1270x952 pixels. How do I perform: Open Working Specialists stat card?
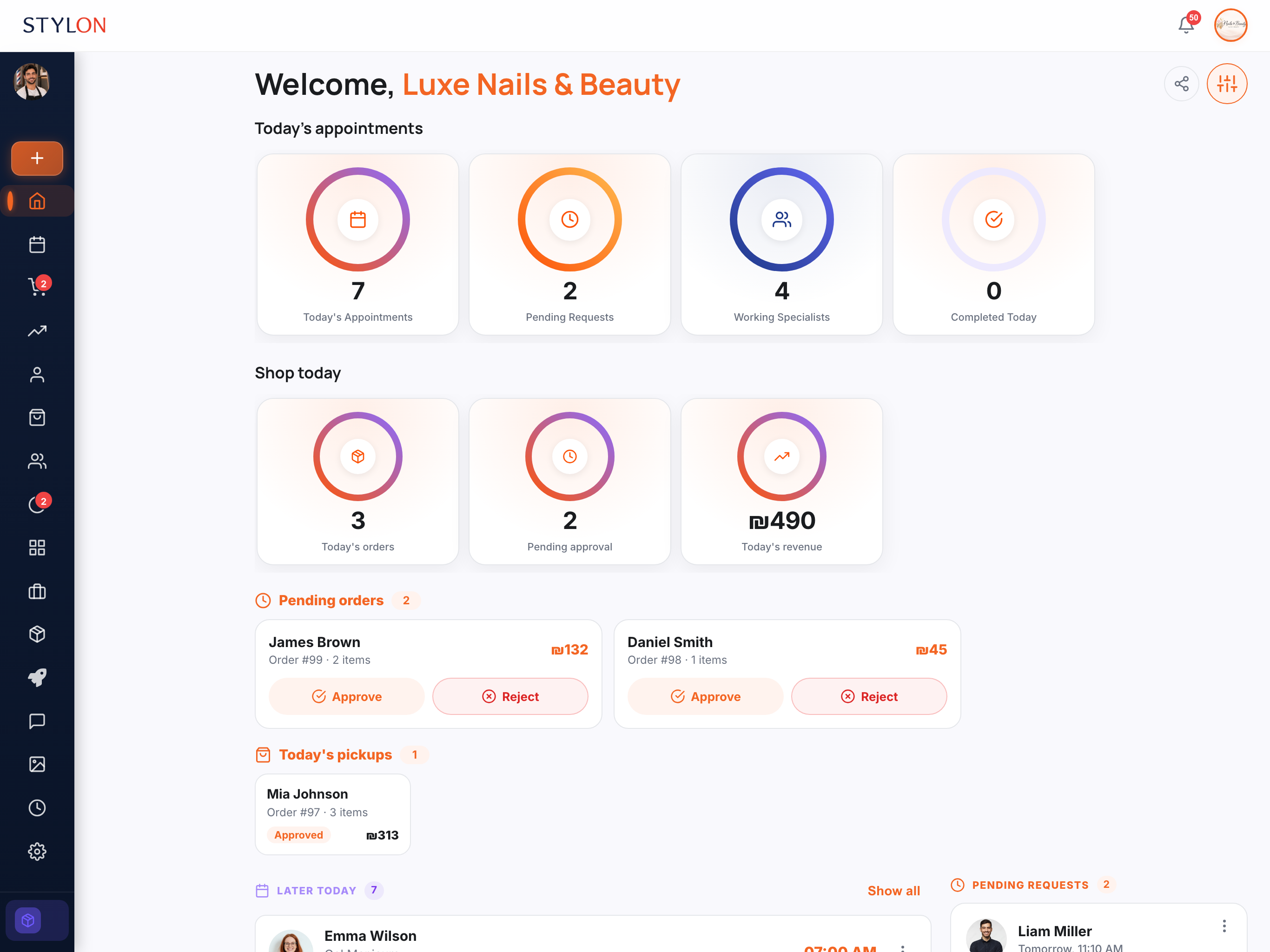[x=781, y=245]
